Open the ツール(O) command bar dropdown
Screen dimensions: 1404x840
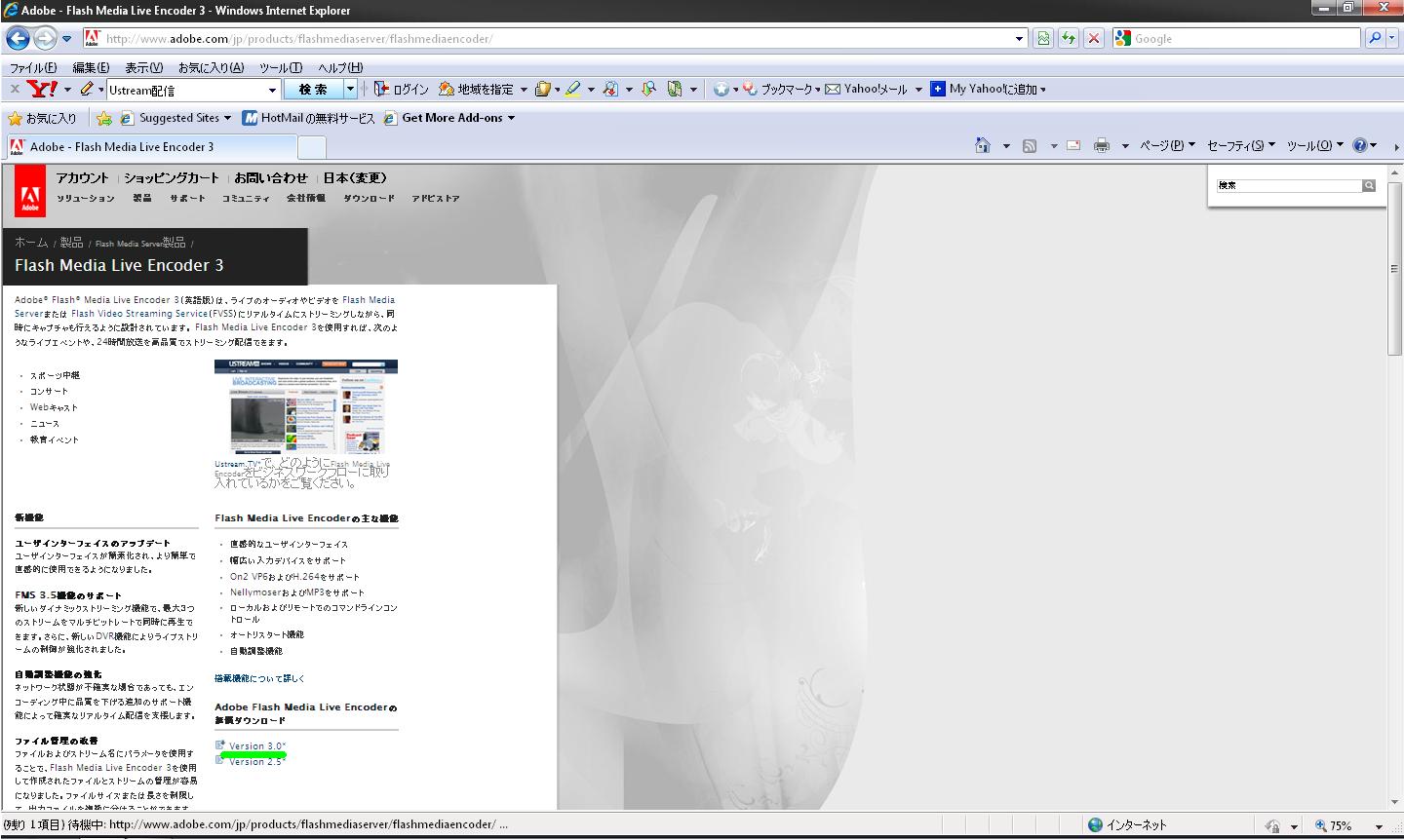pyautogui.click(x=1315, y=145)
